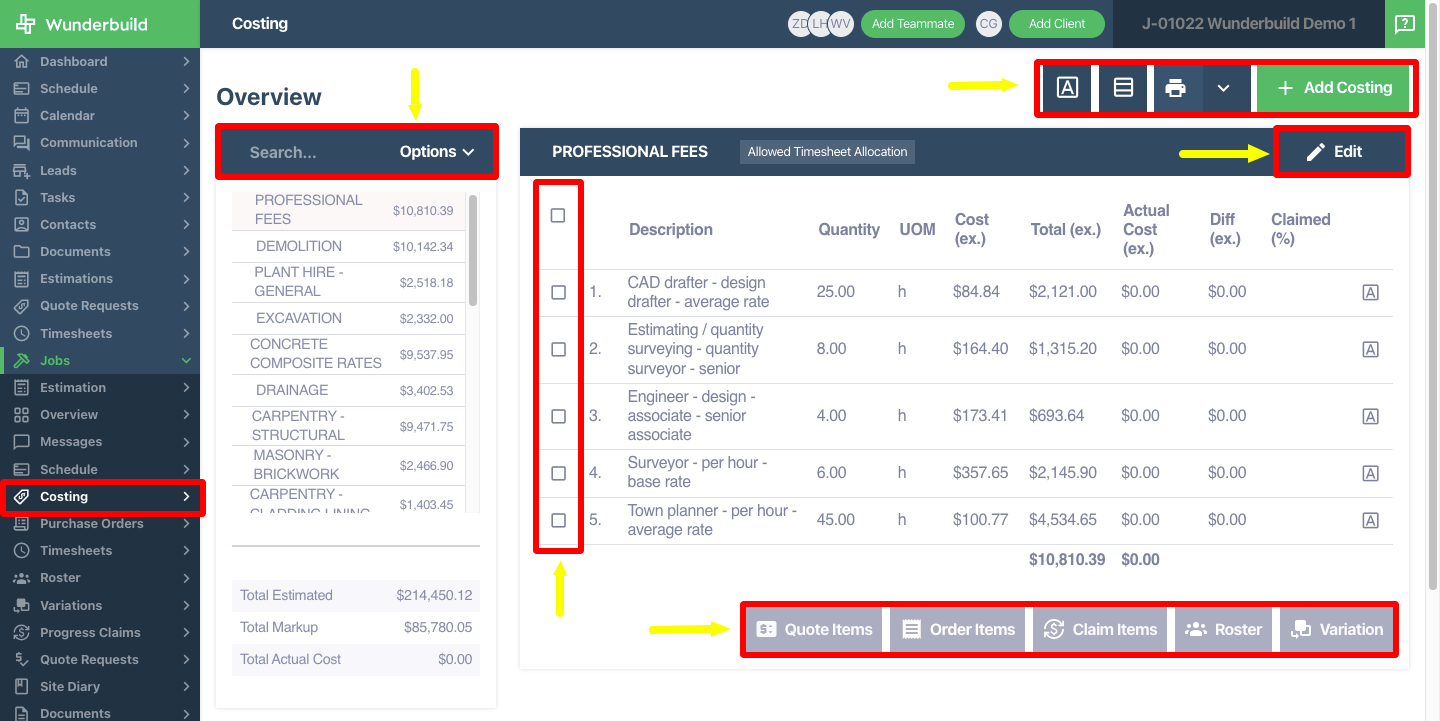Select the EXCAVATION category
The width and height of the screenshot is (1440, 721).
[348, 318]
